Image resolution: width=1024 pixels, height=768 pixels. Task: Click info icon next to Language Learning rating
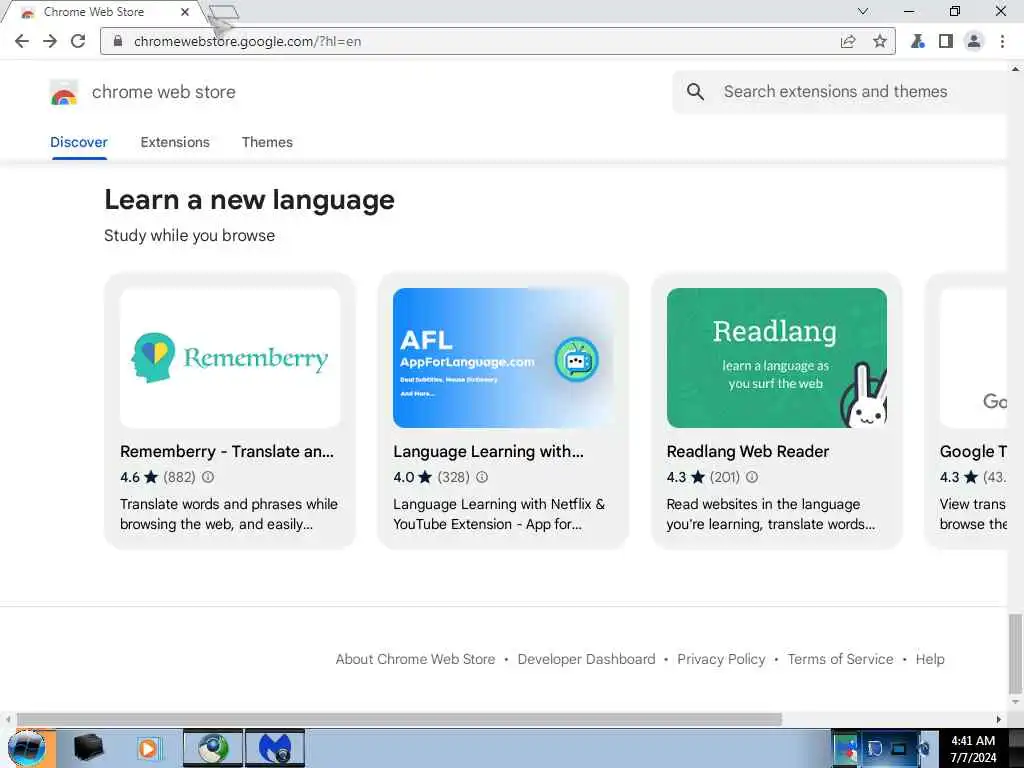482,477
